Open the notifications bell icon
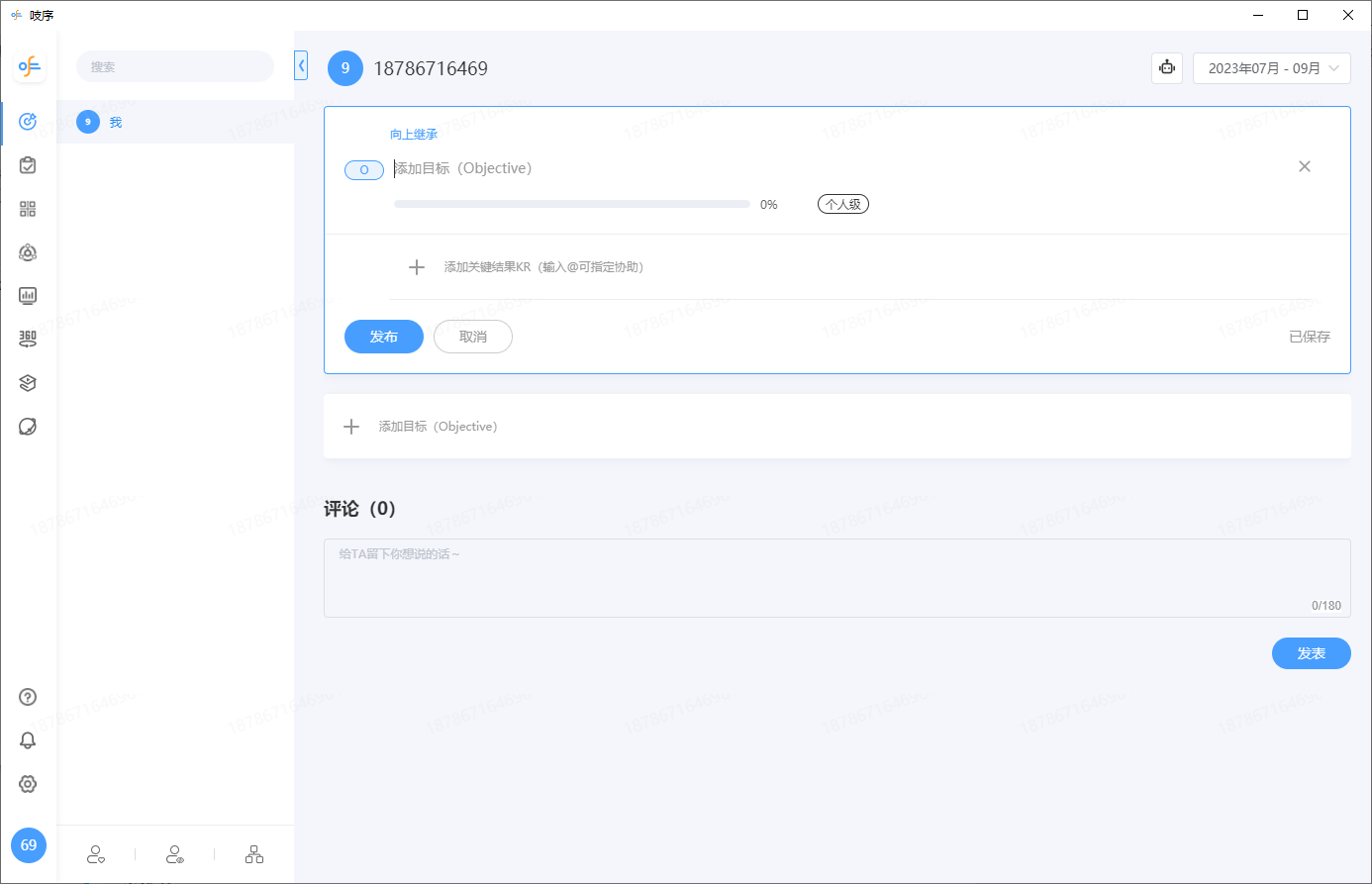 click(x=28, y=740)
